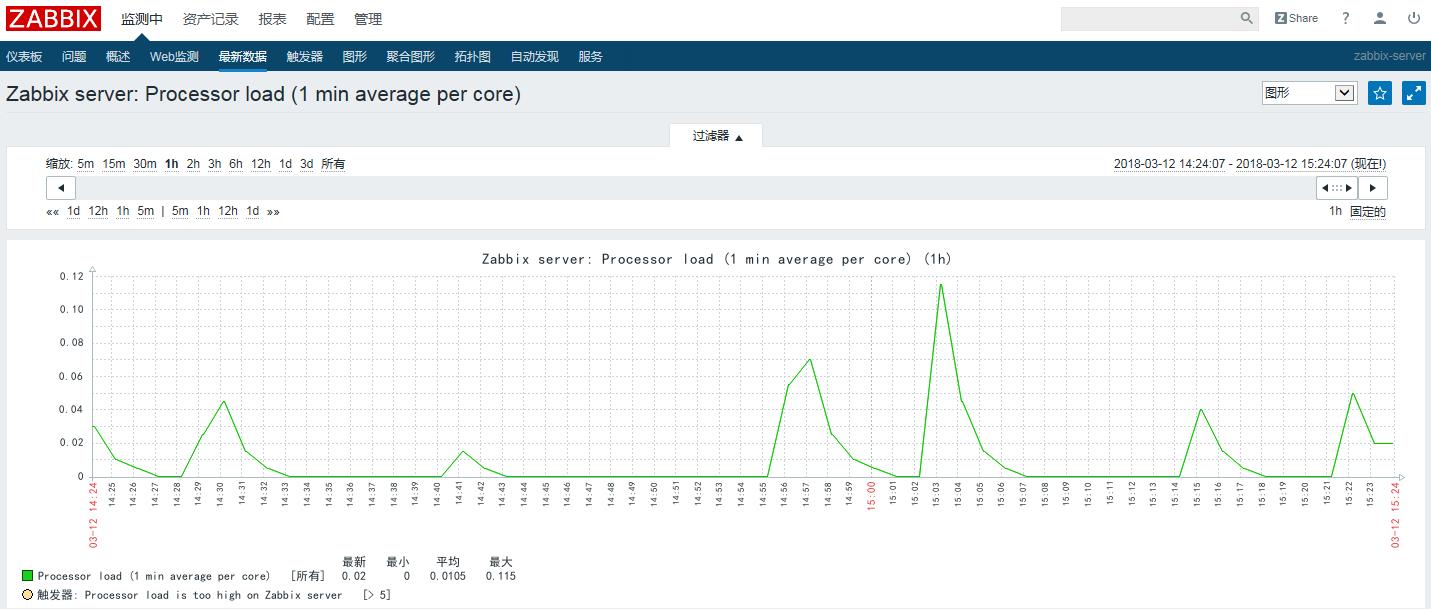Move time range right arrow

click(x=1372, y=188)
